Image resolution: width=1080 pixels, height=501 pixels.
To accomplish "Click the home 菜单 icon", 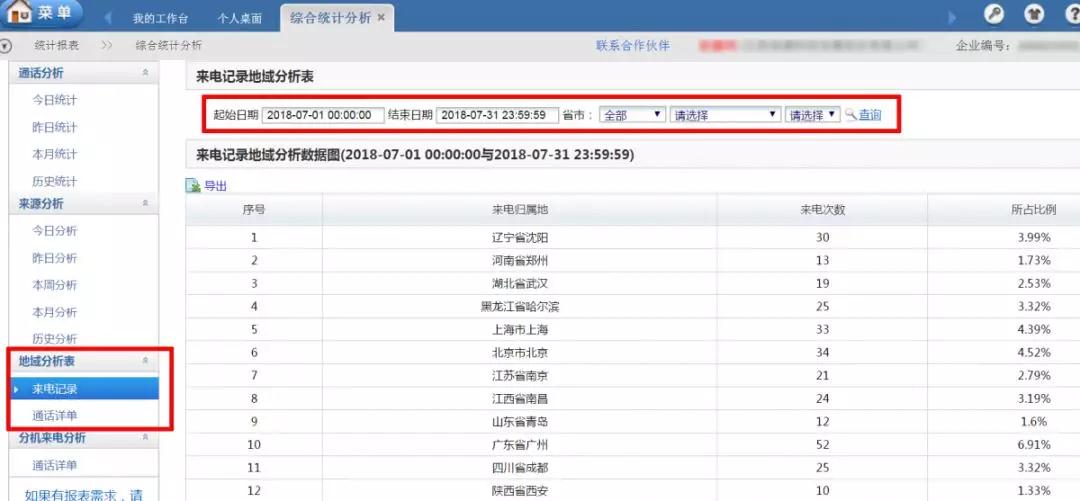I will 20,14.
